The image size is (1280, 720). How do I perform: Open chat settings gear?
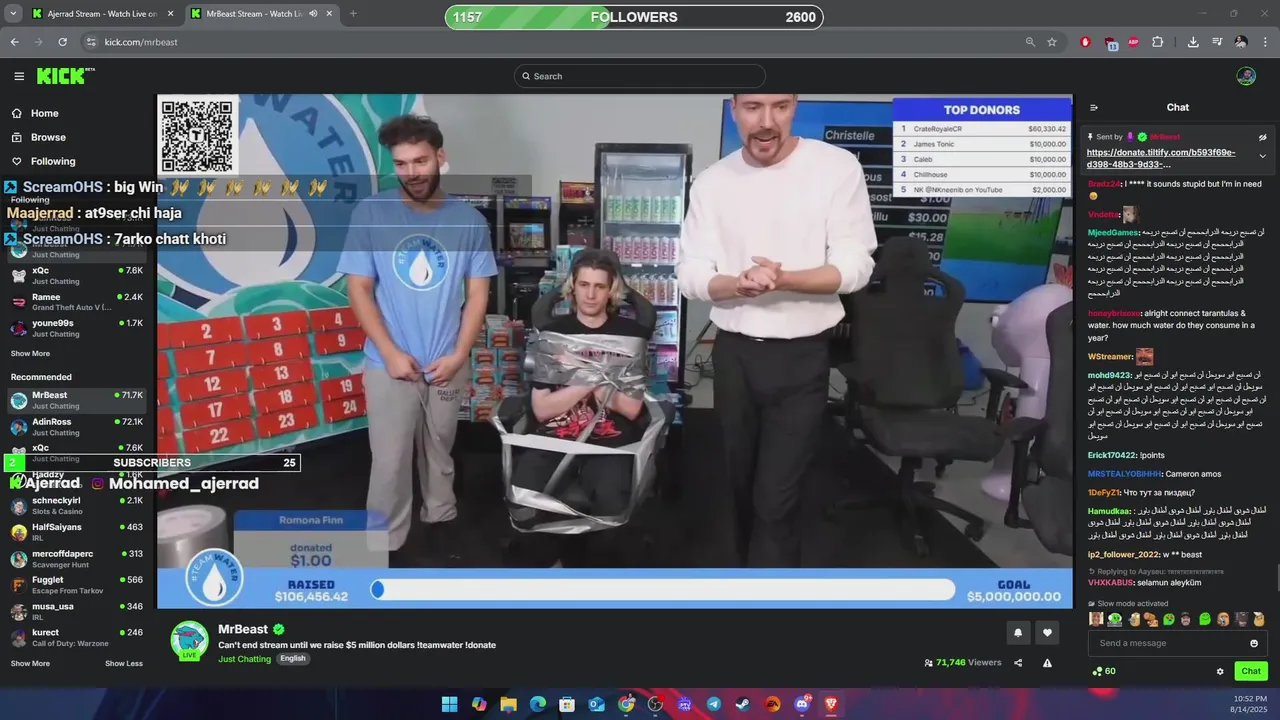(1220, 671)
